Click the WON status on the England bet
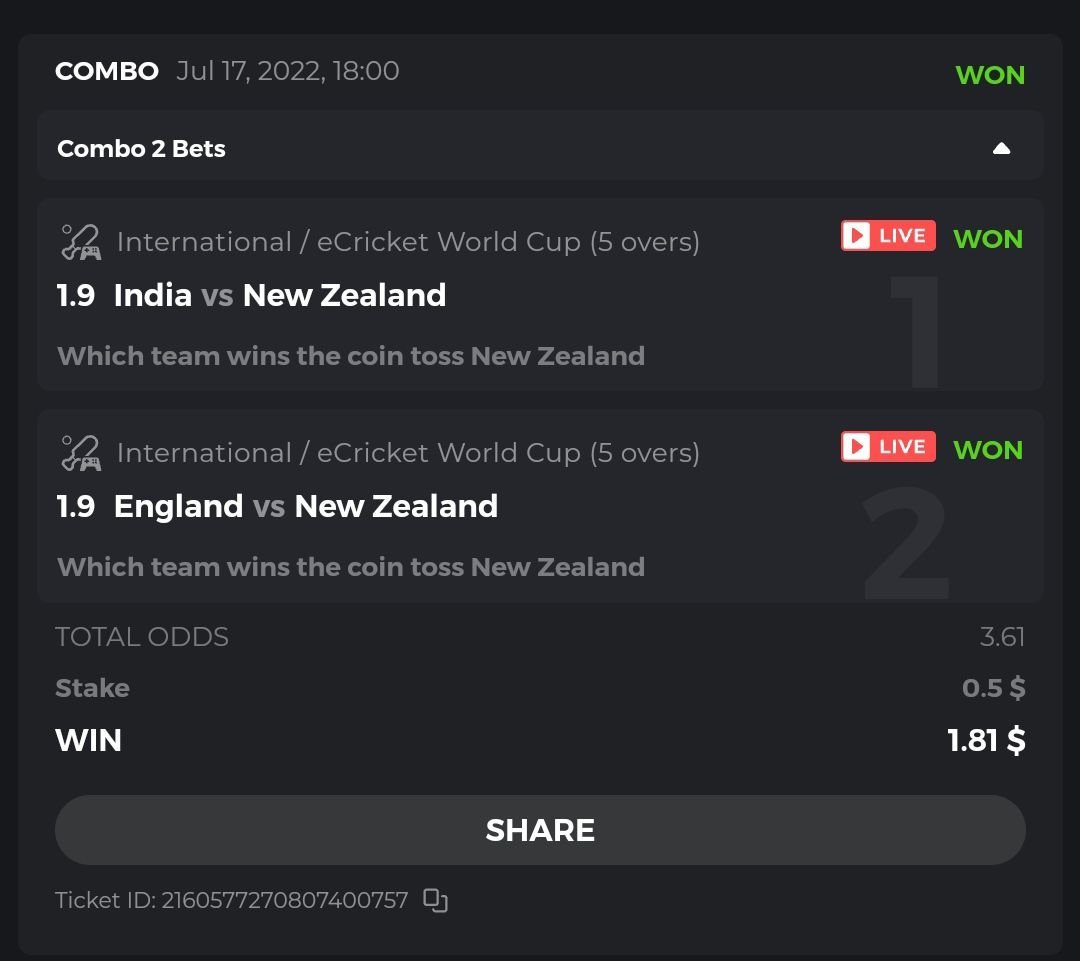 tap(988, 450)
